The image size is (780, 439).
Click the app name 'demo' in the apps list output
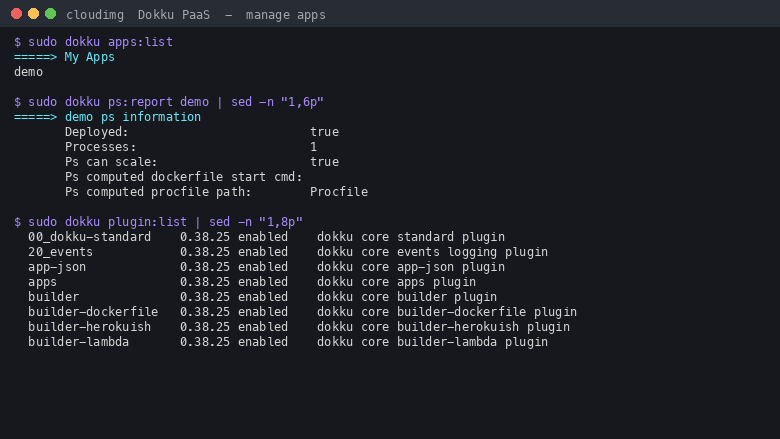click(x=28, y=72)
